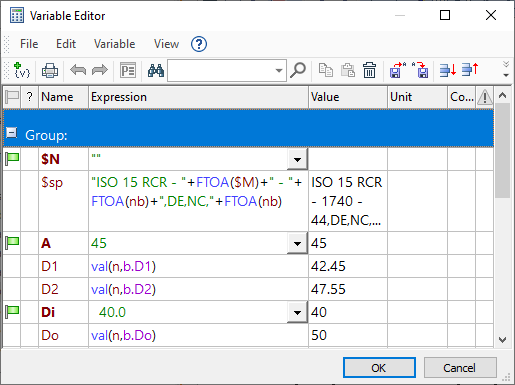This screenshot has height=385, width=515.
Task: Click the value 47.55
Action: [328, 289]
